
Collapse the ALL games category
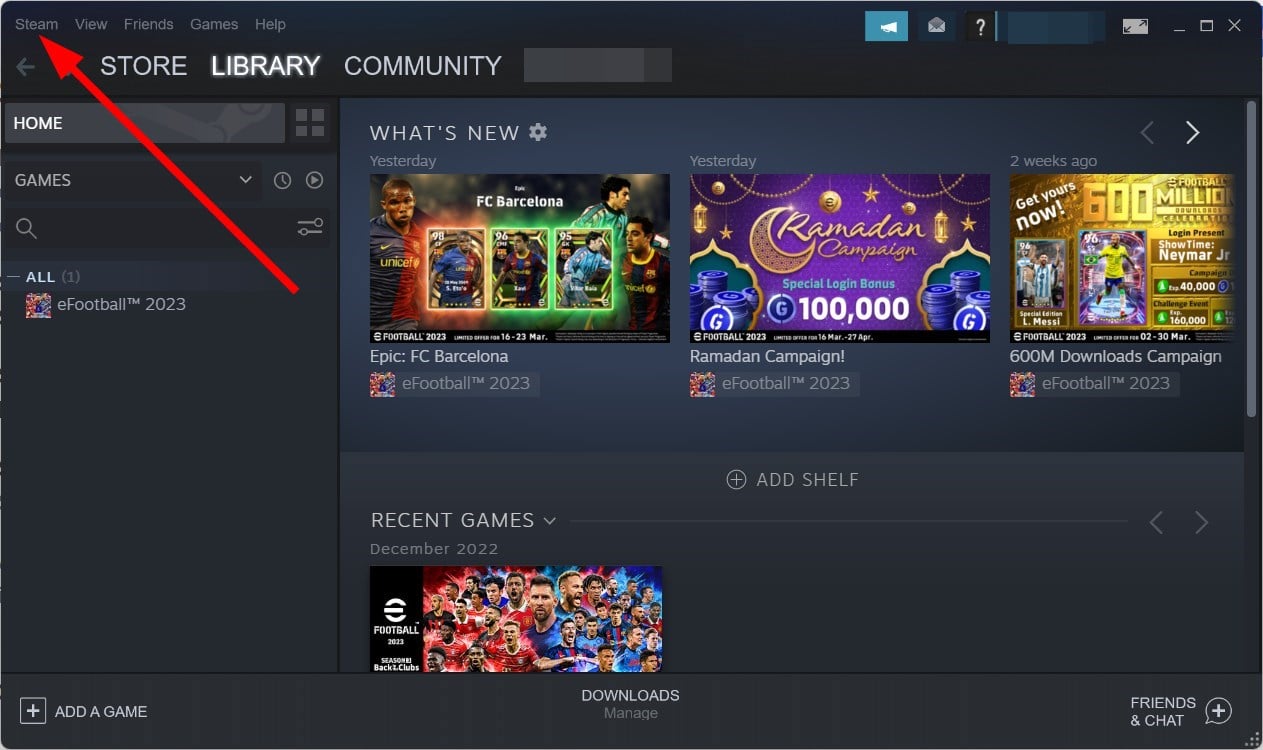click(14, 277)
